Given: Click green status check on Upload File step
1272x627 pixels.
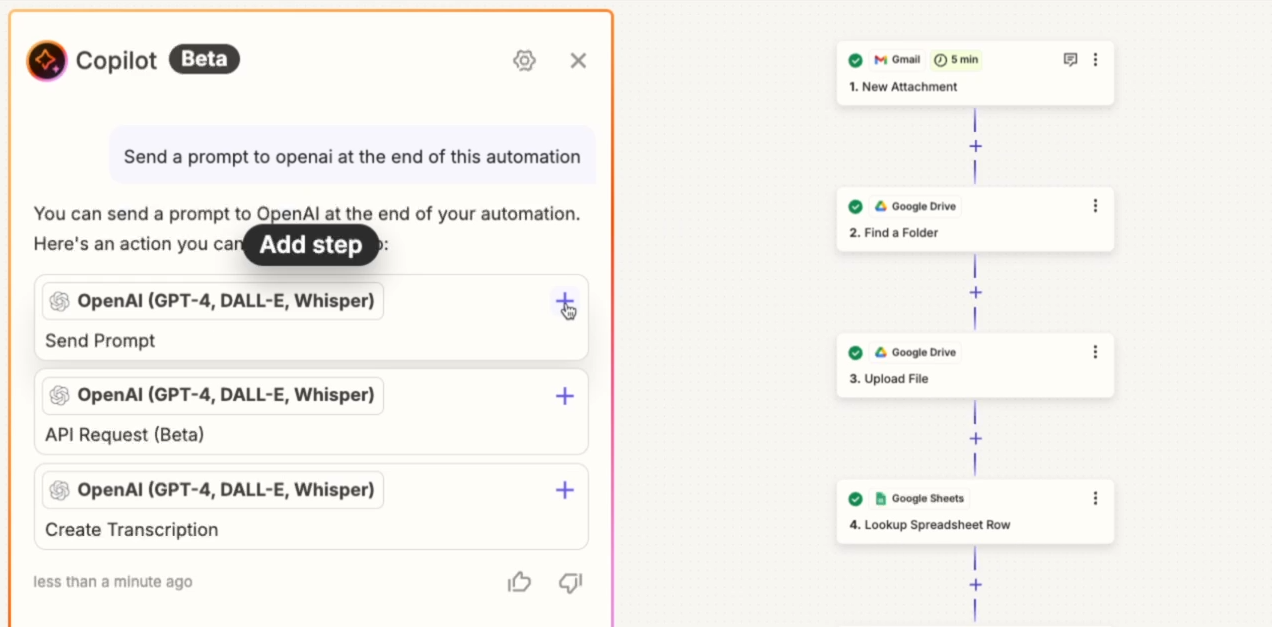Looking at the screenshot, I should (855, 352).
